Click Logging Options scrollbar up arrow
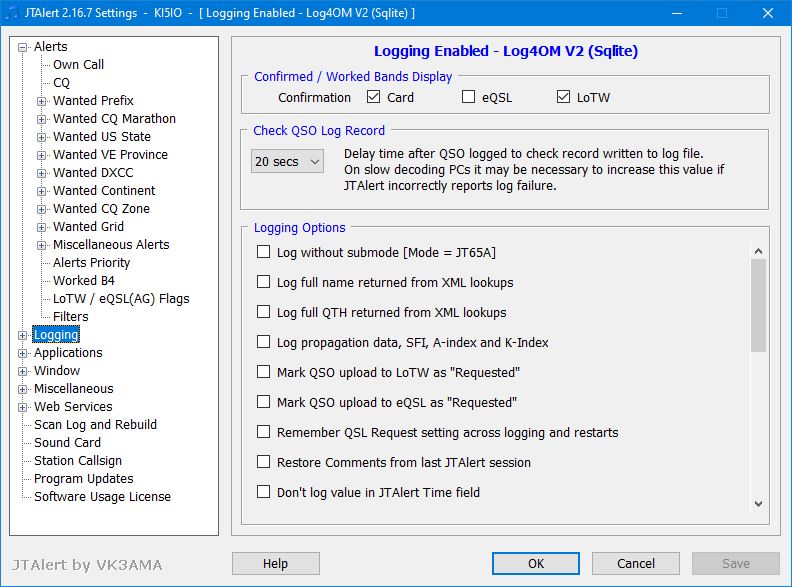This screenshot has width=792, height=587. point(758,251)
